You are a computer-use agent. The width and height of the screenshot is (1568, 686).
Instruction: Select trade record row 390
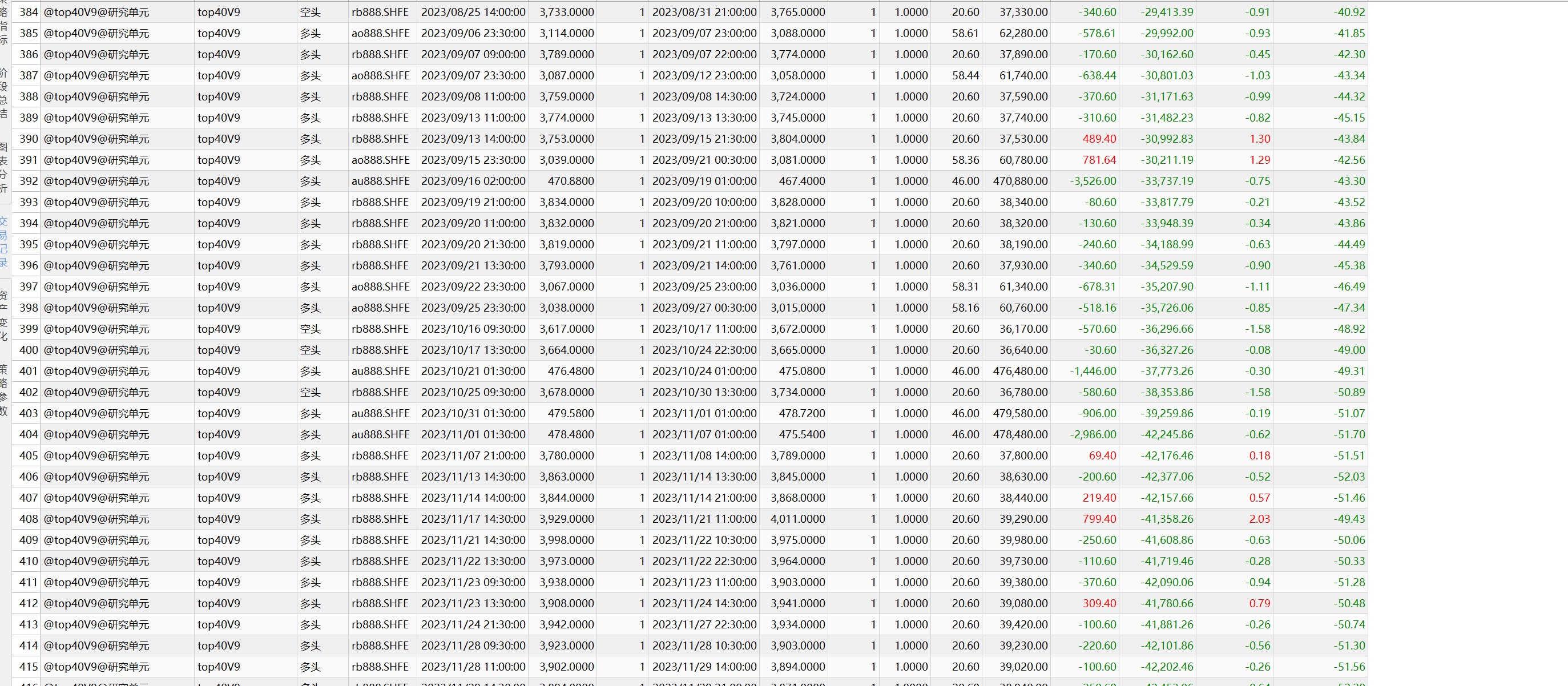[28, 139]
